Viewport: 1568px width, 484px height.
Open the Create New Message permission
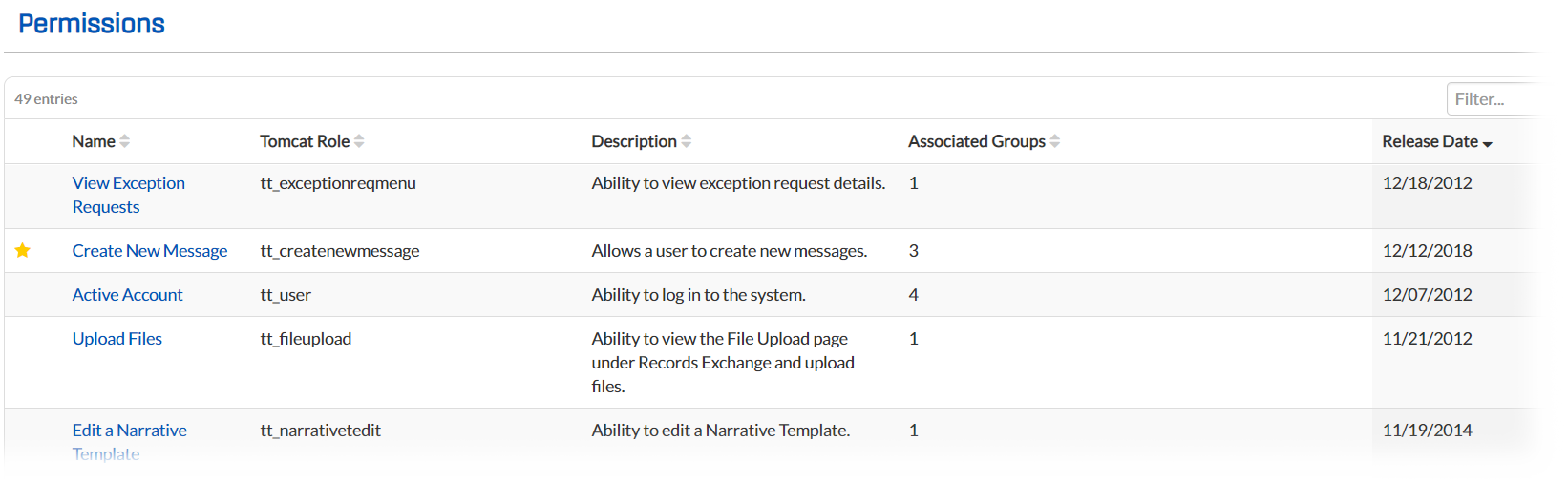150,251
